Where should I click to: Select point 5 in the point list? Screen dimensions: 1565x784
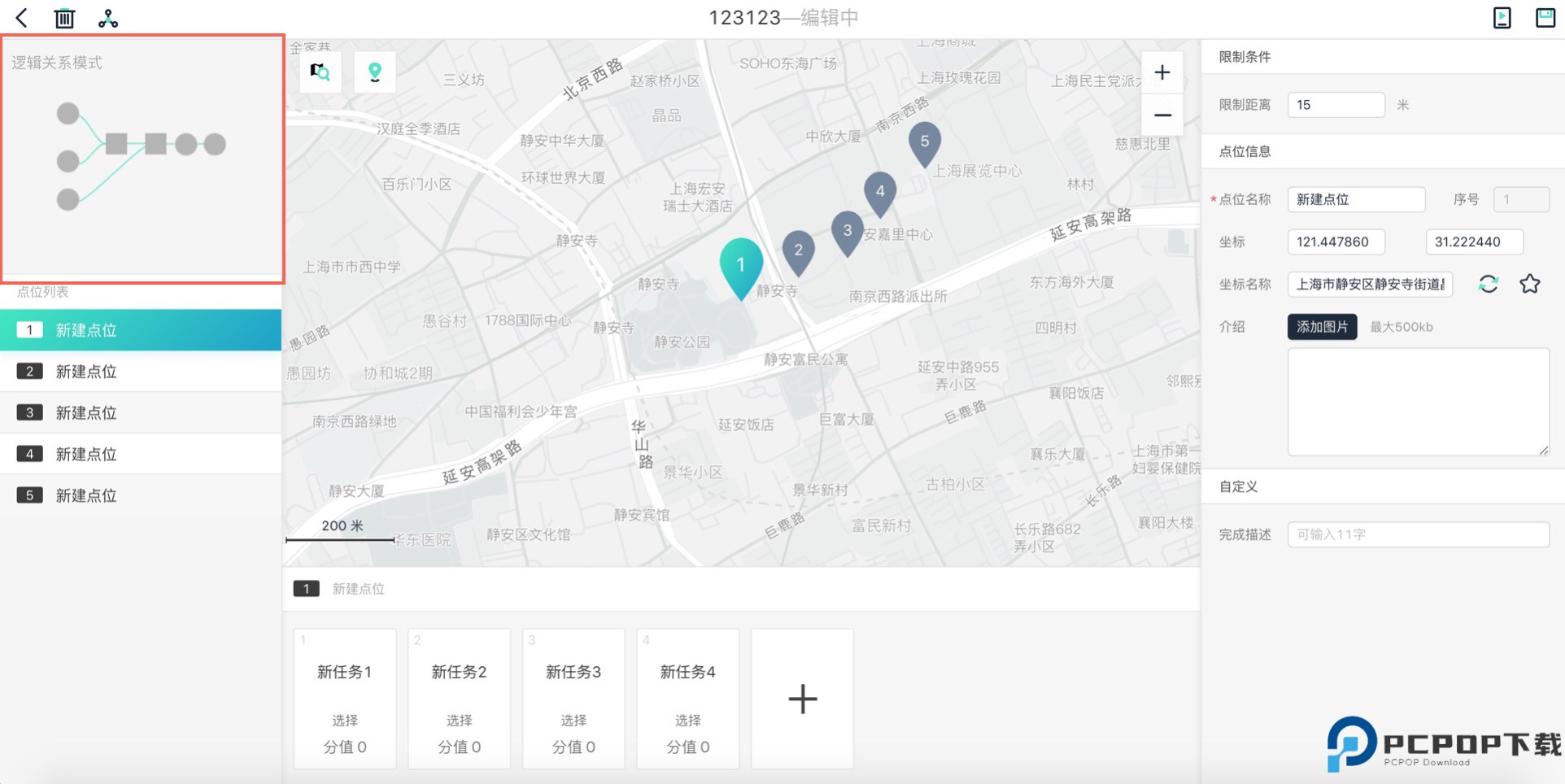pyautogui.click(x=141, y=495)
